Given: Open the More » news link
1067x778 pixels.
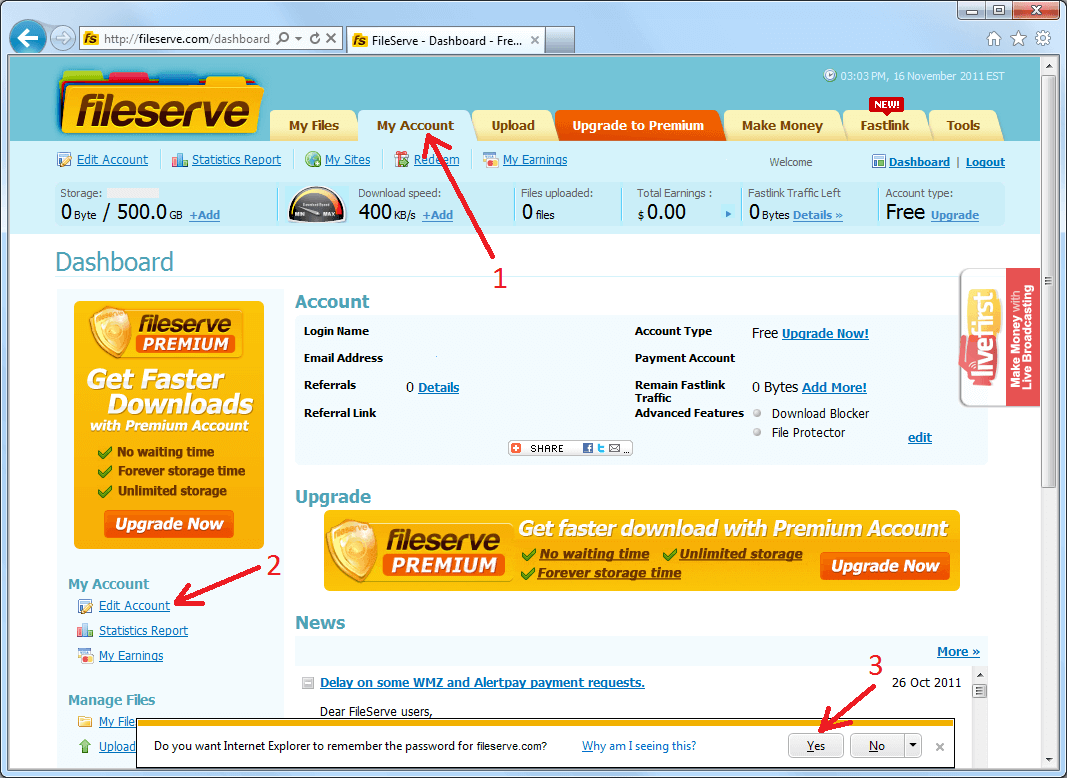Looking at the screenshot, I should [958, 651].
